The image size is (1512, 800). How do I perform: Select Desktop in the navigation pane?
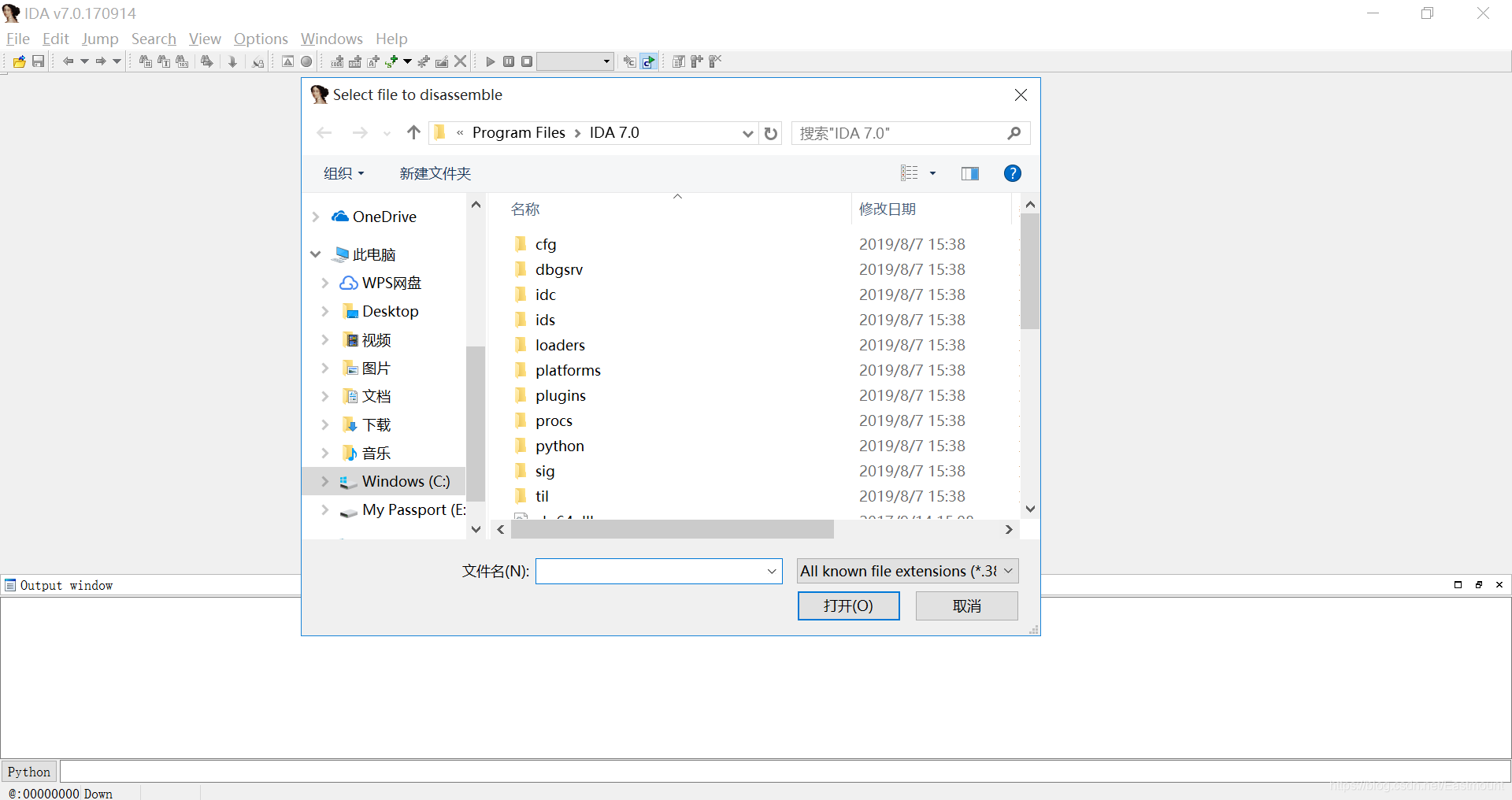(x=390, y=311)
